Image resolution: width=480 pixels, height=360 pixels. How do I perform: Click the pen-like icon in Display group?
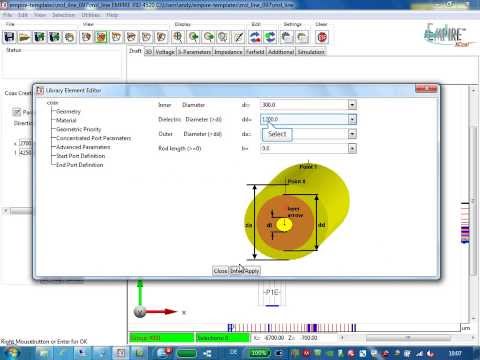(238, 37)
